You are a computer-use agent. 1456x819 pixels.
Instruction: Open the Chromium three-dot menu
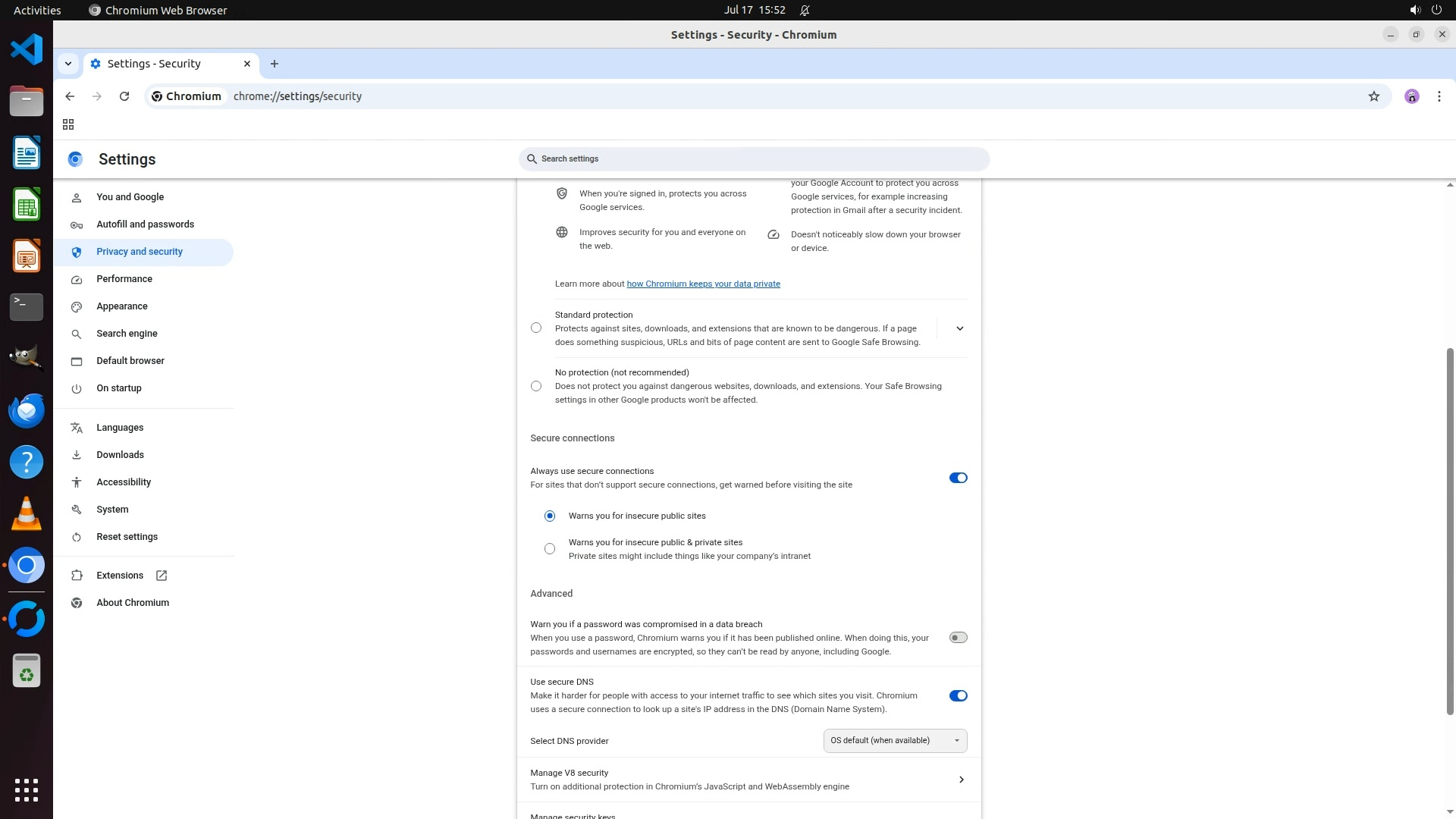pos(1439,96)
